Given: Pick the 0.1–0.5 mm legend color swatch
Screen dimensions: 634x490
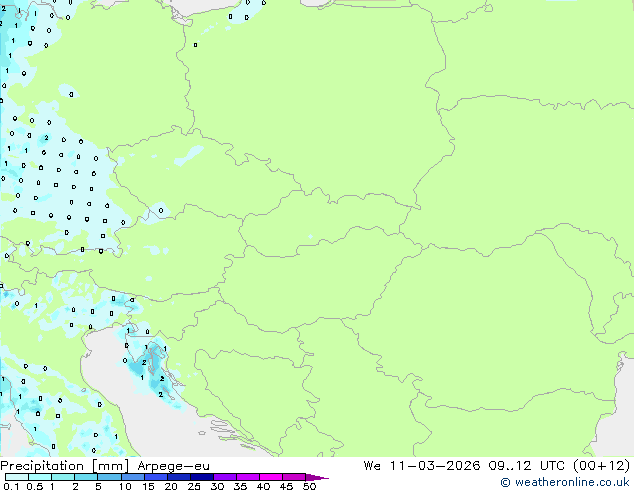Looking at the screenshot, I should pos(17,477).
